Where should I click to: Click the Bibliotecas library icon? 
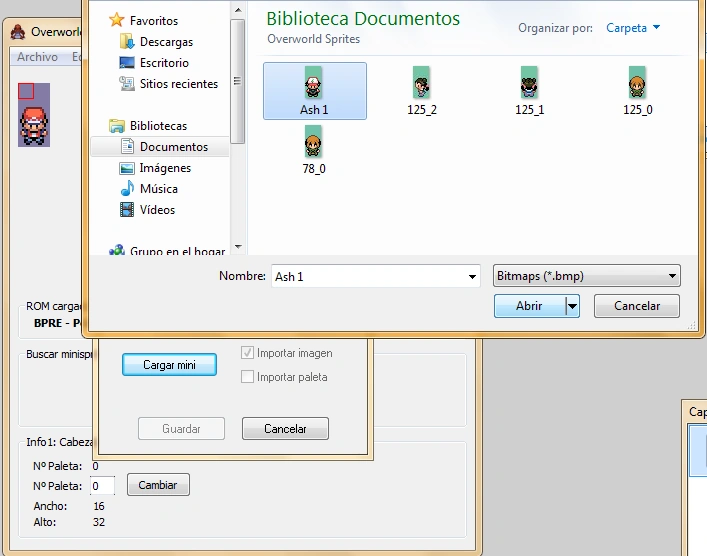(x=117, y=125)
